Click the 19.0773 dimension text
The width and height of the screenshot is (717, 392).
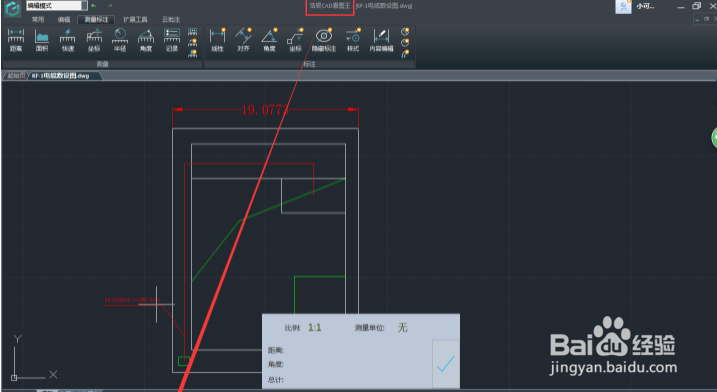[265, 110]
